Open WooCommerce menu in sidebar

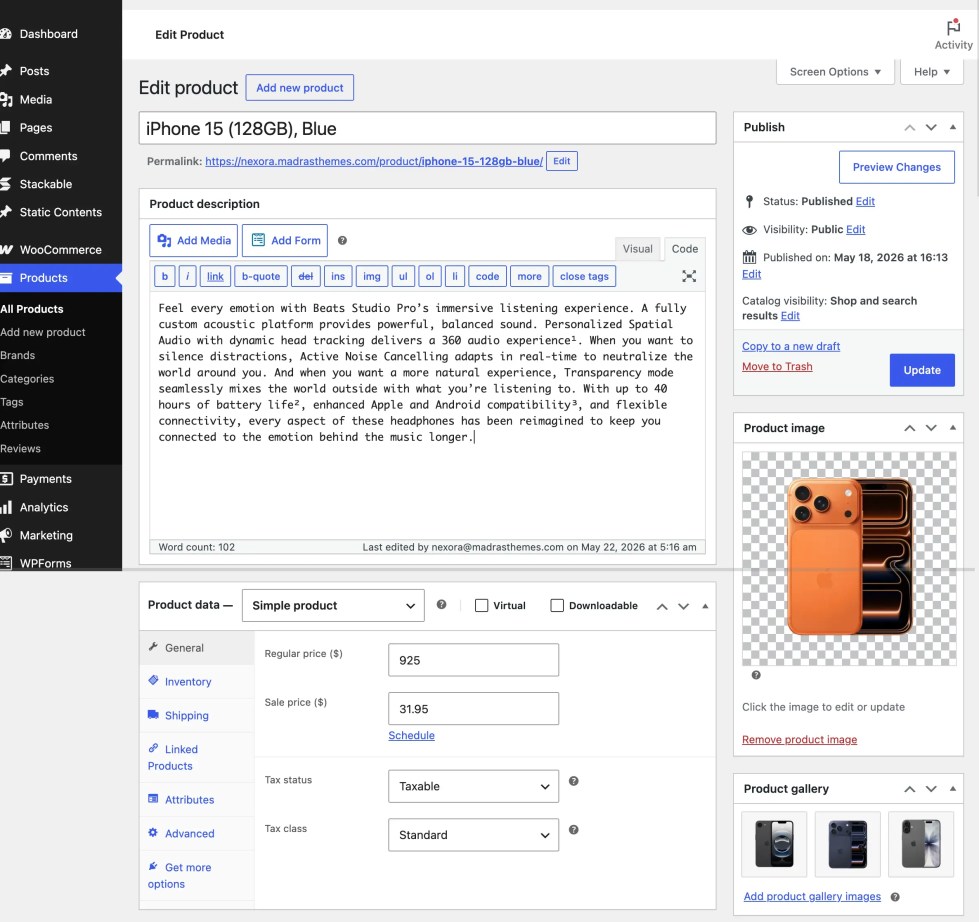tap(61, 250)
